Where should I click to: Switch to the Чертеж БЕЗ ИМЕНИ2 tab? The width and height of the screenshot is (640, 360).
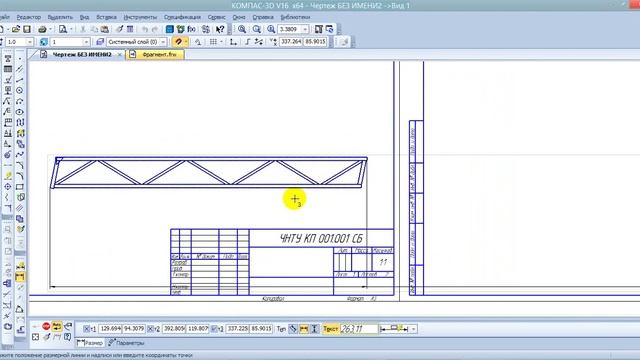pyautogui.click(x=82, y=54)
